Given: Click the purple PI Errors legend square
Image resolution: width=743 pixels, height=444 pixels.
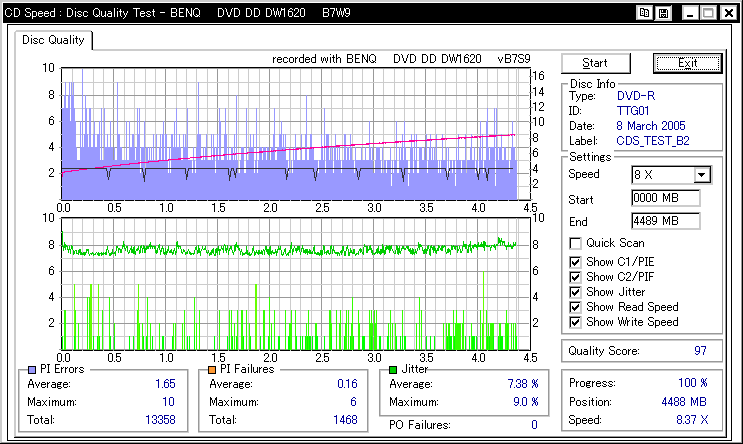Looking at the screenshot, I should pos(34,370).
